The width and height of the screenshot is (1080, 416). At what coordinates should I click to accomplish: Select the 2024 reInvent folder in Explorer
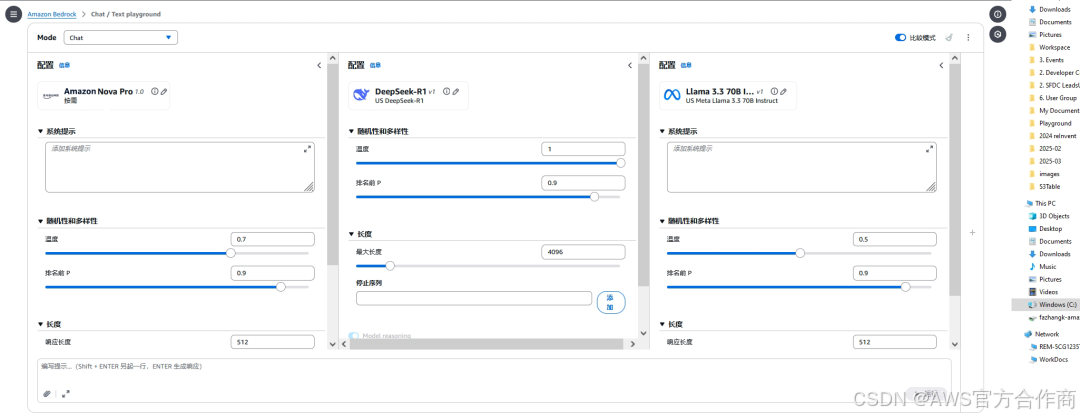[1051, 136]
